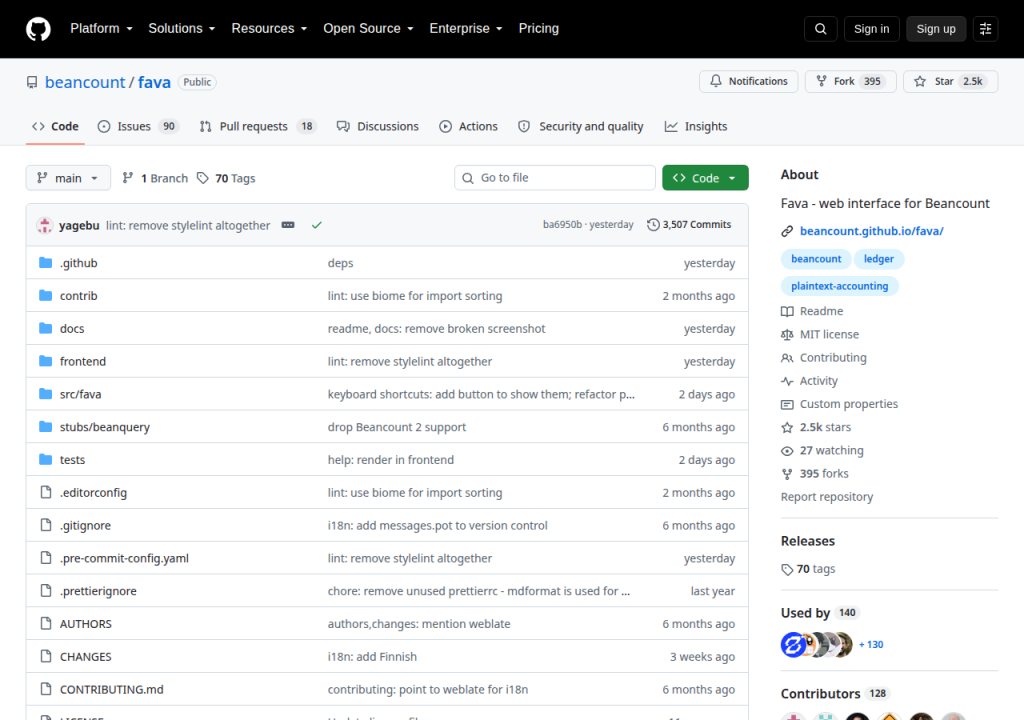
Task: Click the star icon beside 2.5k stars
Action: [787, 427]
